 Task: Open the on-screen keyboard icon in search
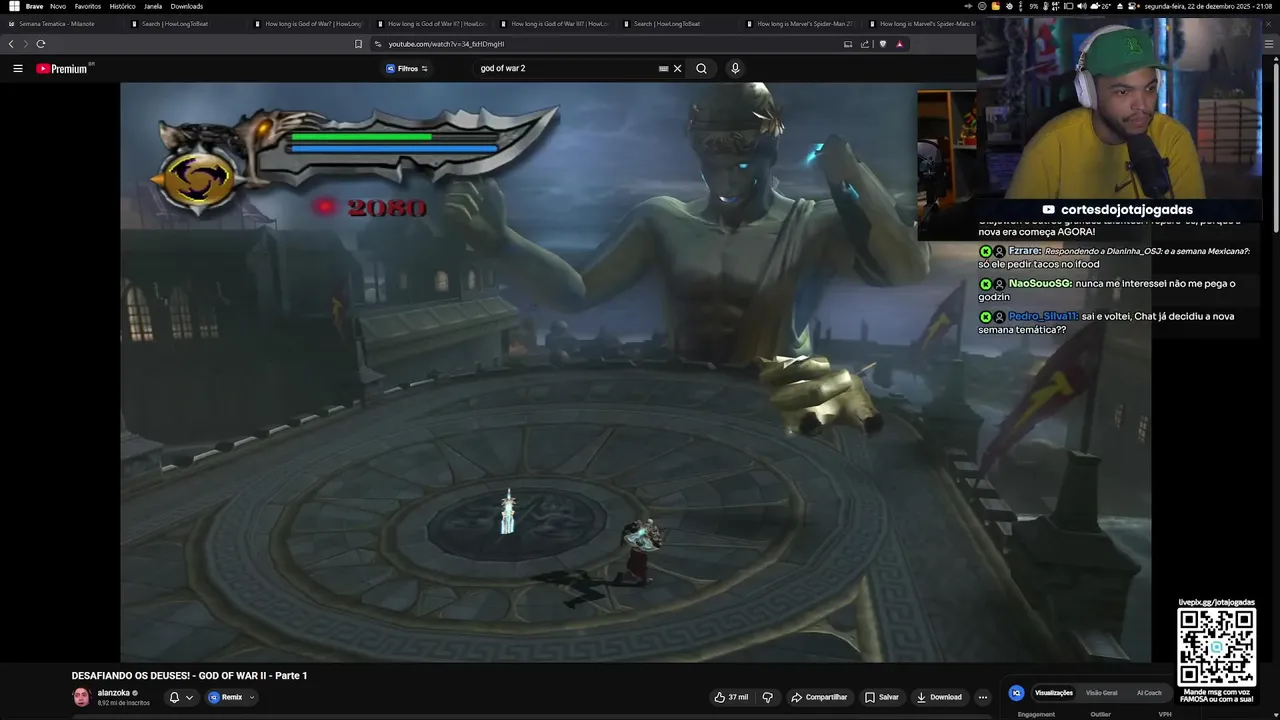point(663,69)
